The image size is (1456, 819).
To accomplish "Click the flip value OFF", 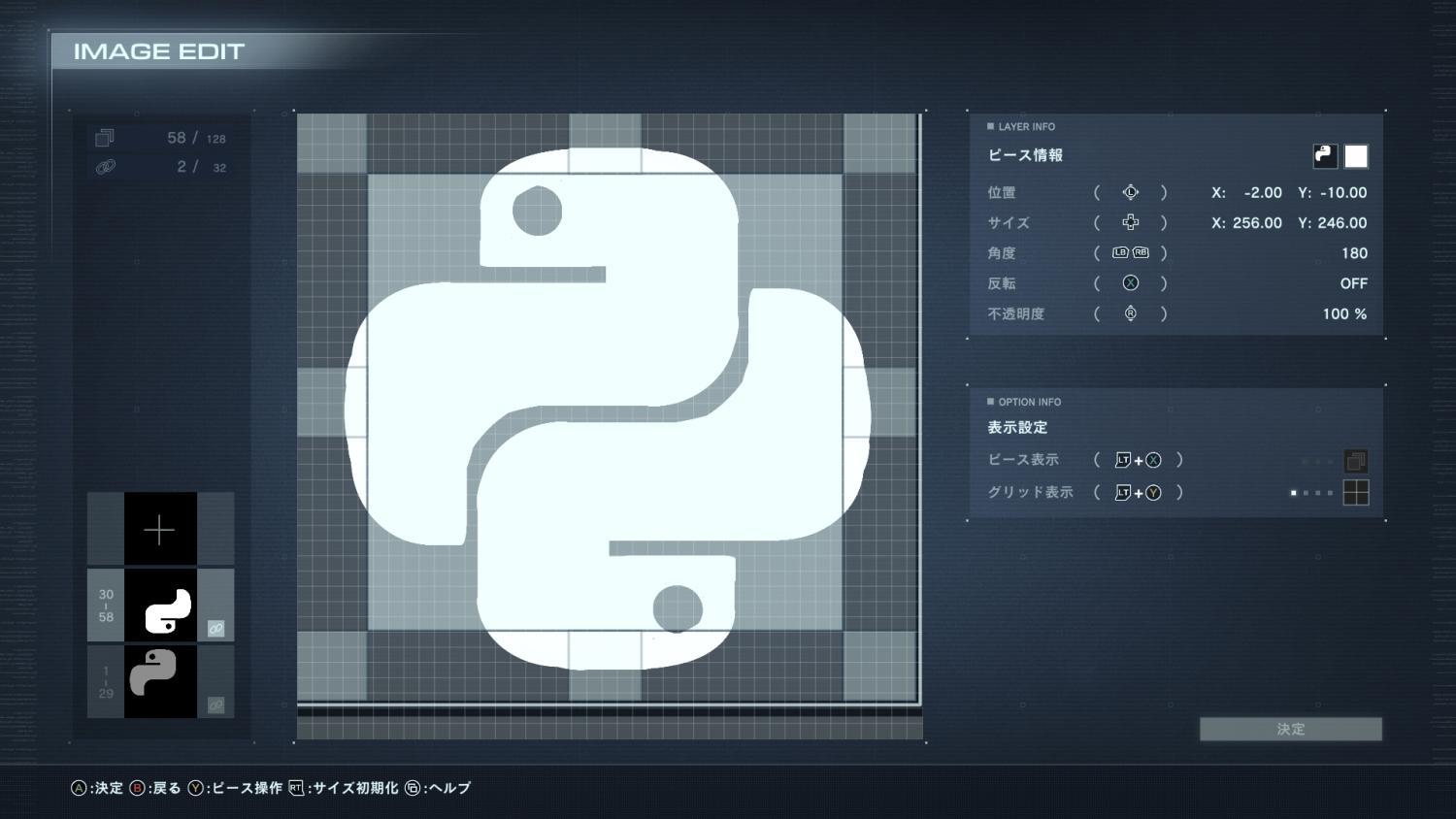I will tap(1354, 283).
